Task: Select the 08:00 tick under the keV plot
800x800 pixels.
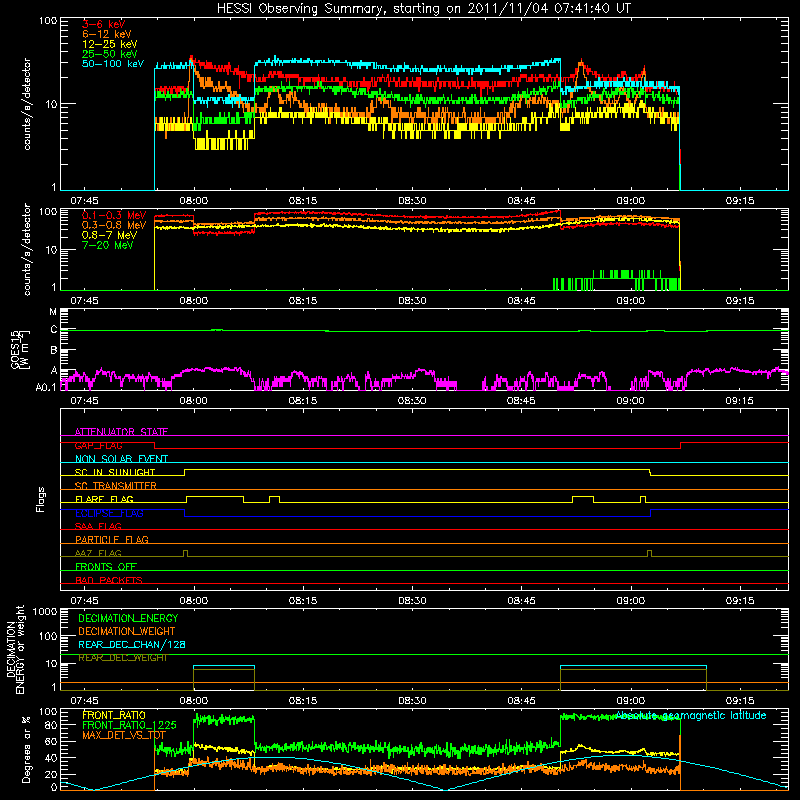Action: click(193, 201)
